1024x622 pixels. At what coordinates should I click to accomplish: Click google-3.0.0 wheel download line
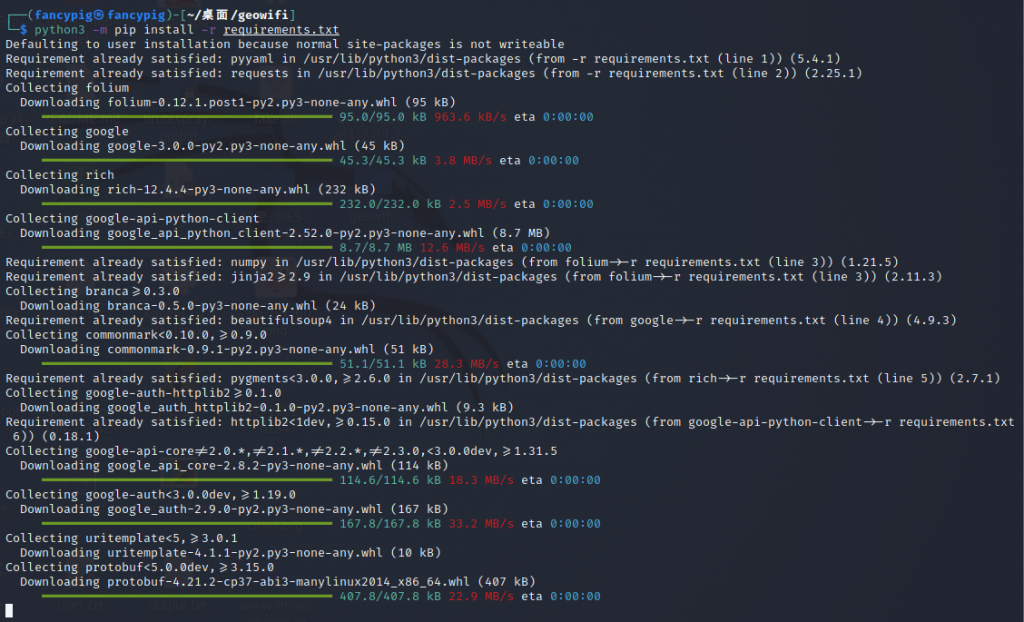point(212,146)
